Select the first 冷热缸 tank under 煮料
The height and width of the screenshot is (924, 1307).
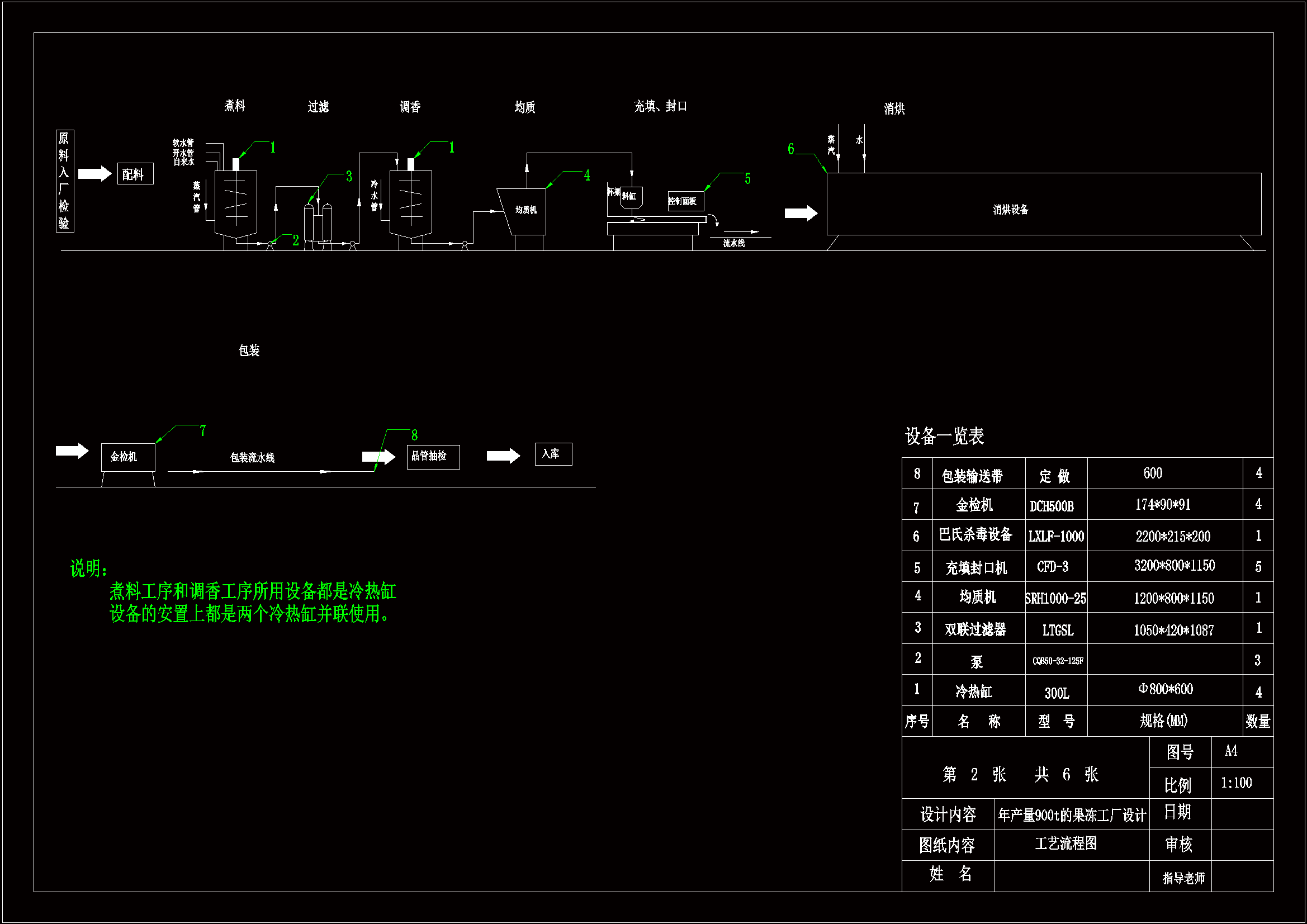[x=235, y=203]
